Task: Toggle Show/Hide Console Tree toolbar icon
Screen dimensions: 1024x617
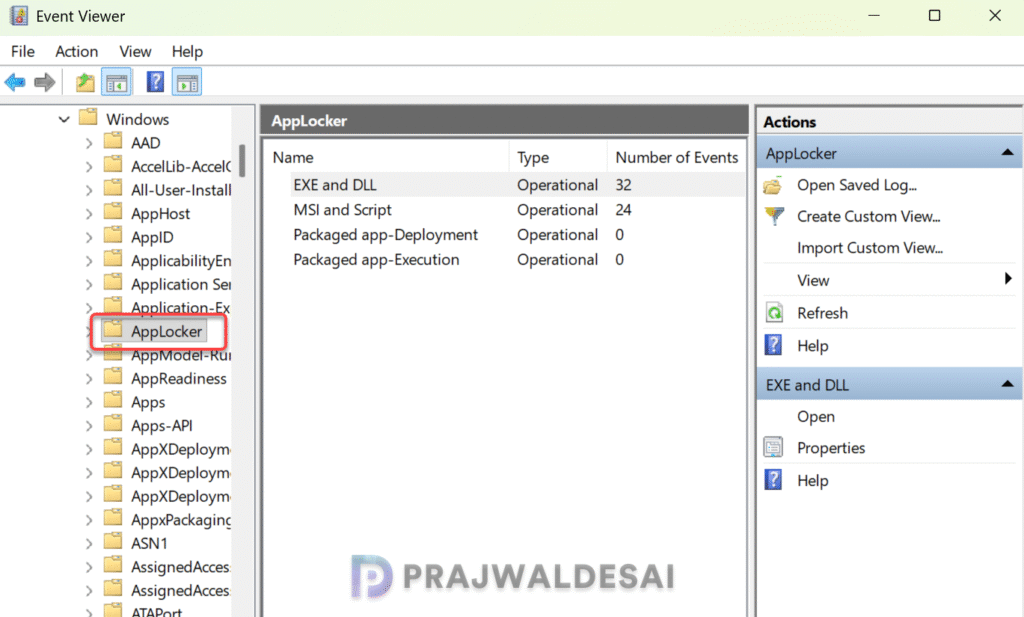Action: coord(117,82)
